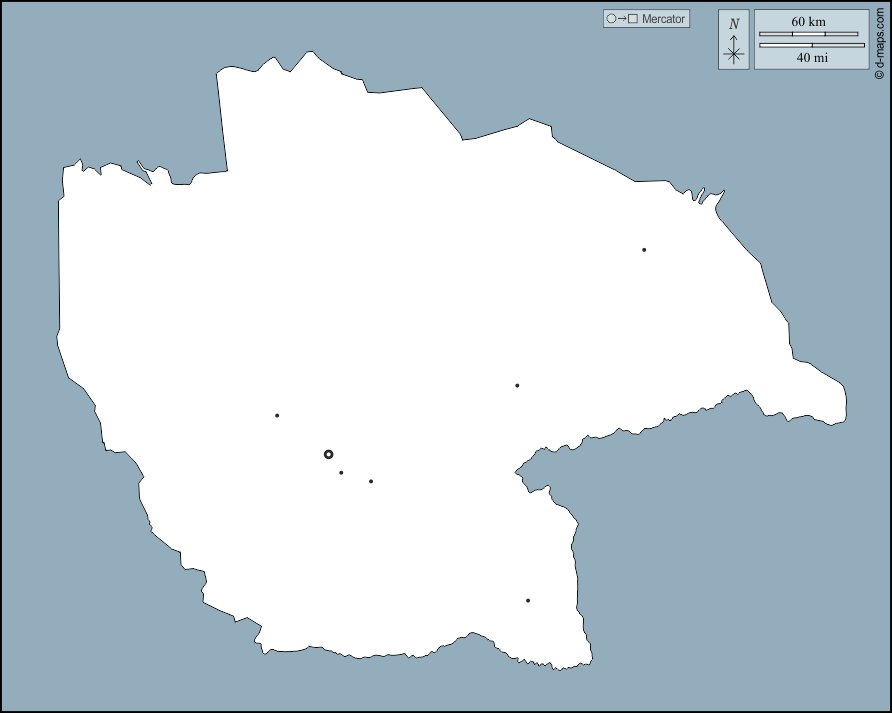892x713 pixels.
Task: Click the Mercator label text
Action: (x=663, y=19)
